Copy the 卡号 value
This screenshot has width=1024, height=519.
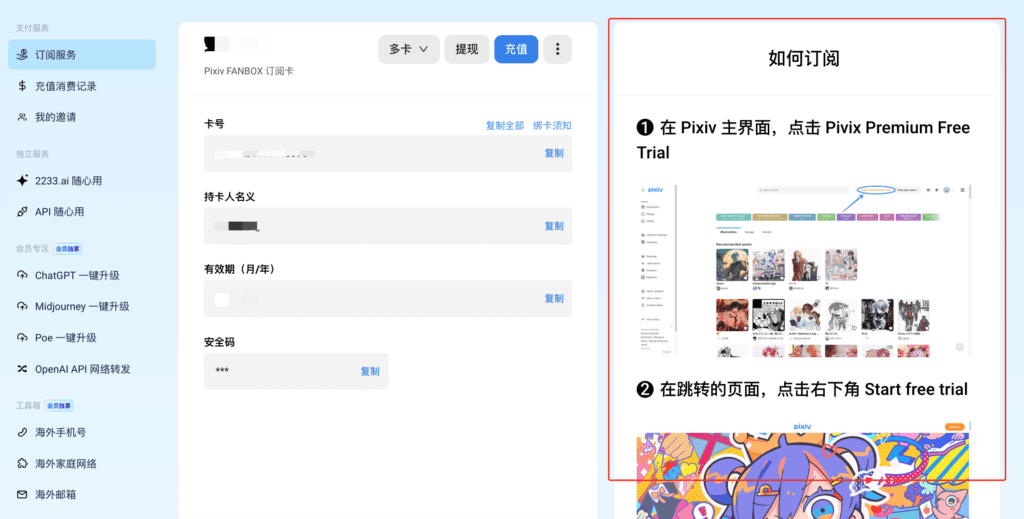click(x=554, y=153)
